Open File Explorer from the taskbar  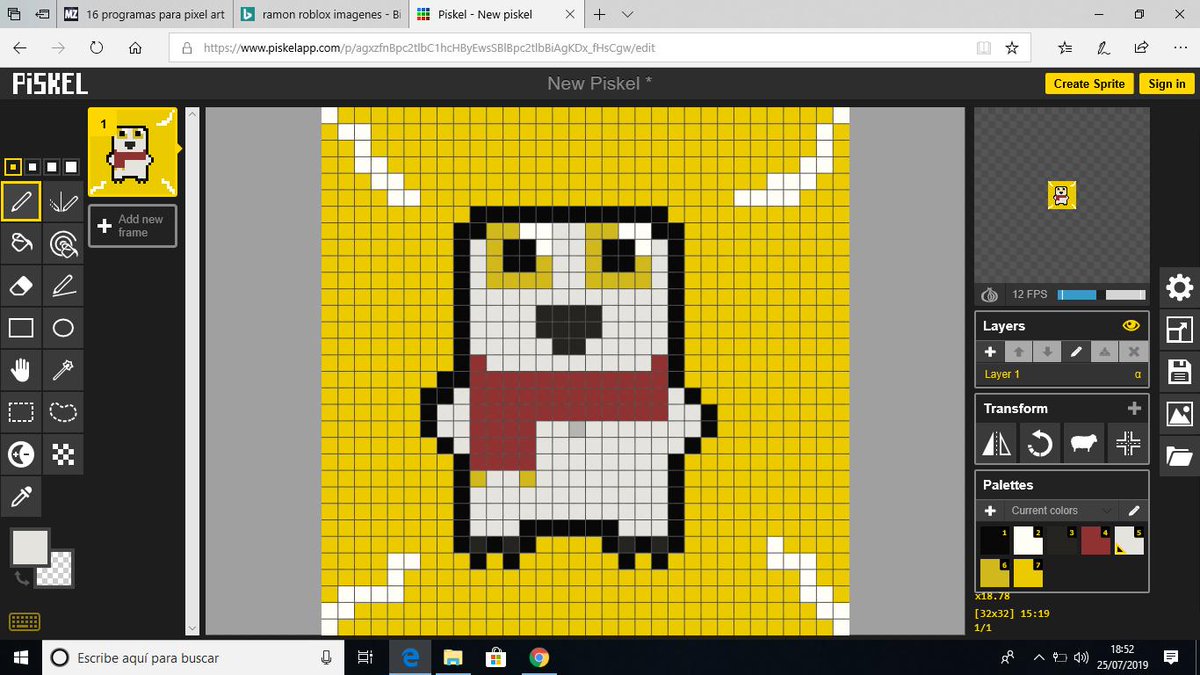click(x=454, y=658)
